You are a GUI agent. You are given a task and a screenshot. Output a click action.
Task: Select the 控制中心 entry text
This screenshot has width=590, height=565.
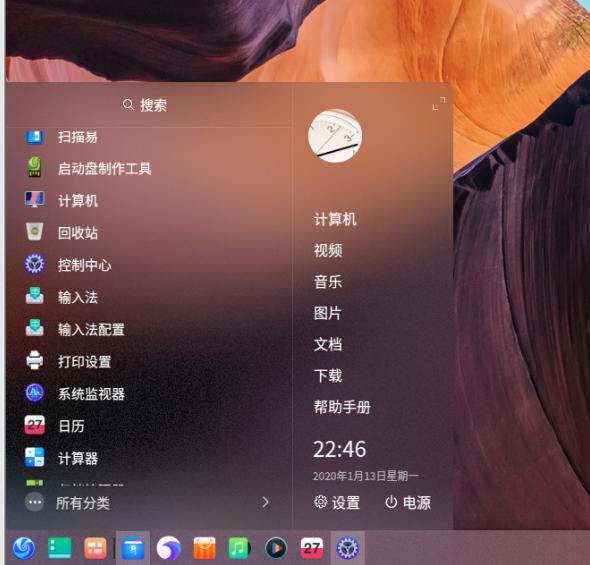point(84,265)
